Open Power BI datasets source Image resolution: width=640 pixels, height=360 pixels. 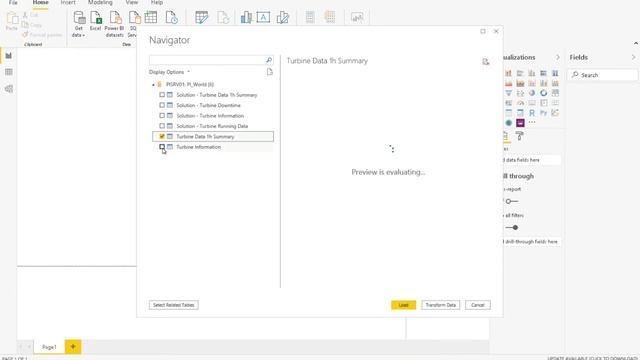115,18
